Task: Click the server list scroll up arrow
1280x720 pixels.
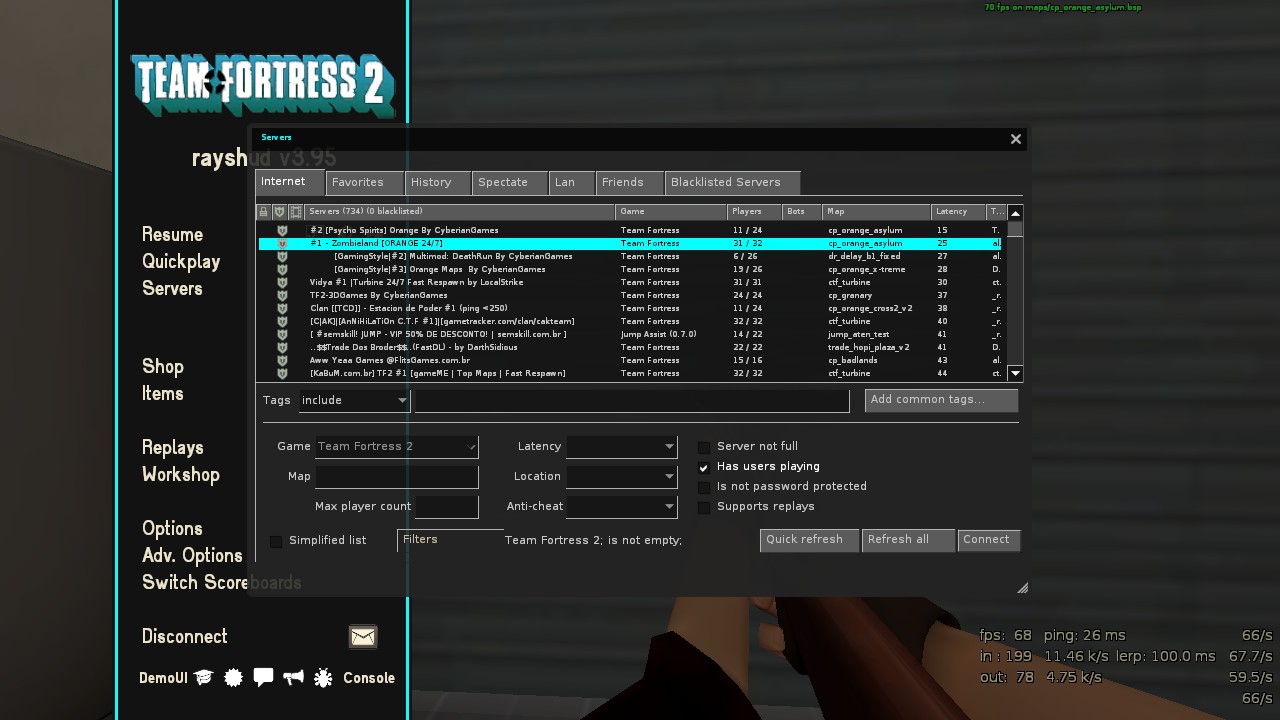Action: click(1015, 213)
